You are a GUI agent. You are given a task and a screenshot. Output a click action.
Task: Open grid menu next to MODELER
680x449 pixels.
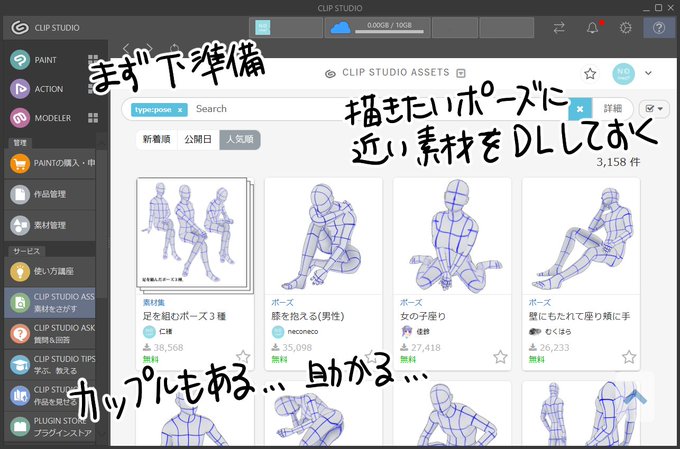(x=93, y=118)
